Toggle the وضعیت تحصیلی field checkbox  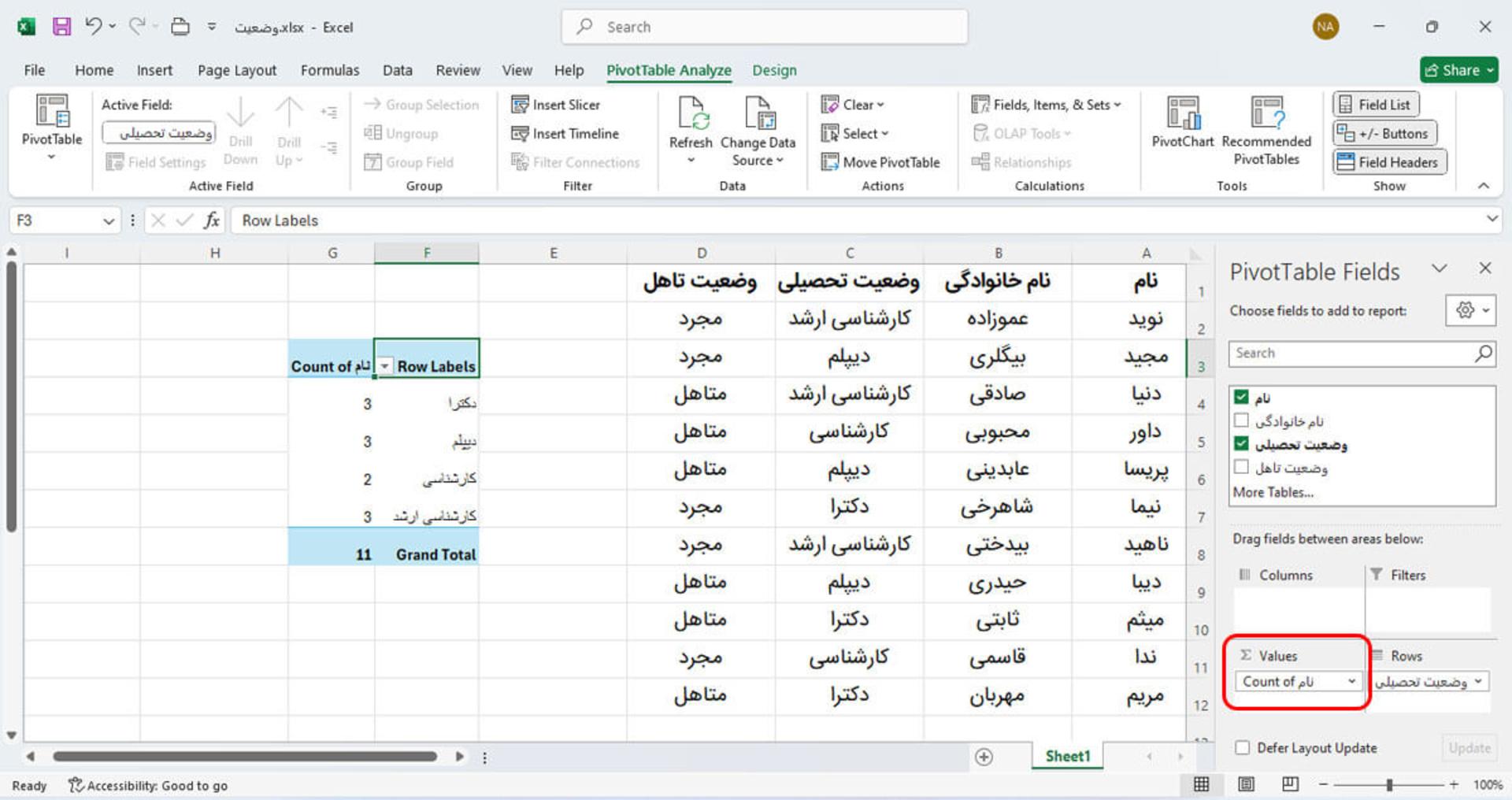point(1242,444)
